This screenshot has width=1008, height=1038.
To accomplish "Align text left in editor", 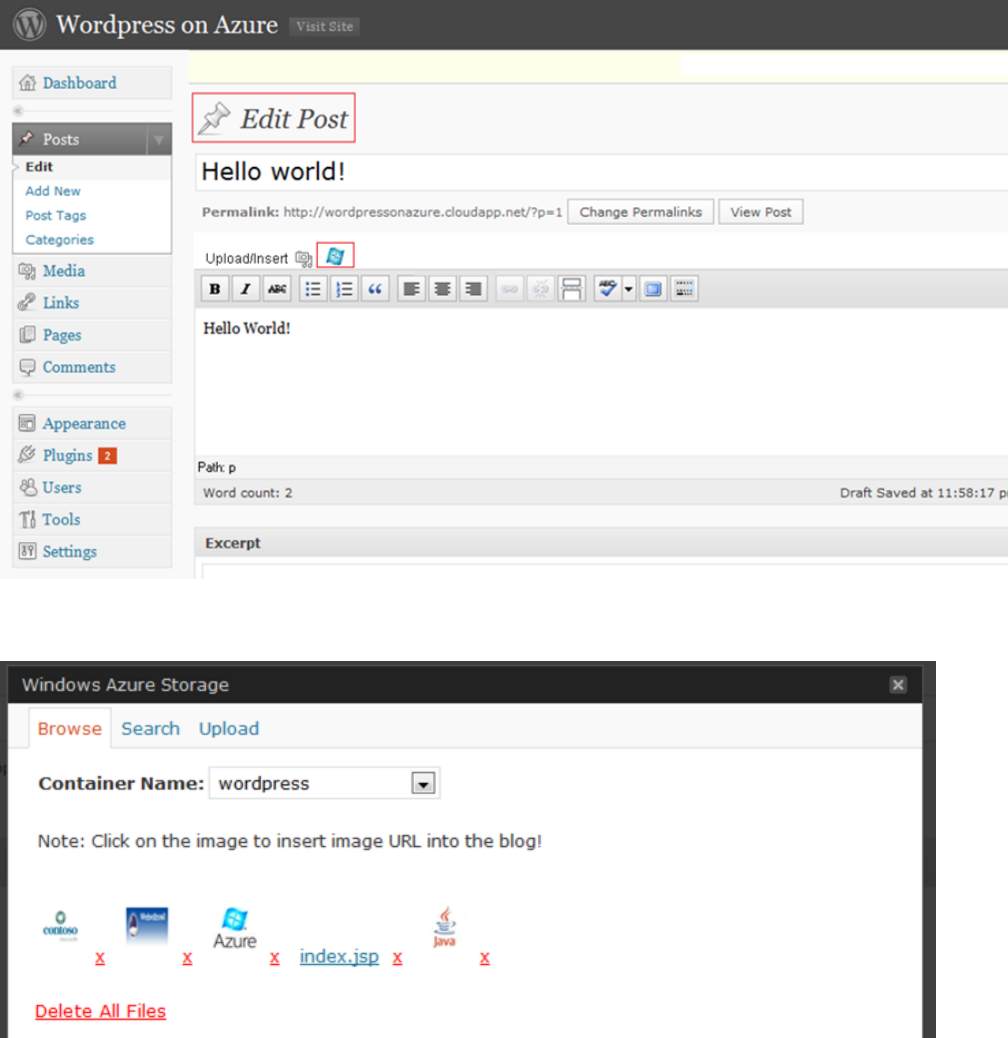I will coord(411,289).
